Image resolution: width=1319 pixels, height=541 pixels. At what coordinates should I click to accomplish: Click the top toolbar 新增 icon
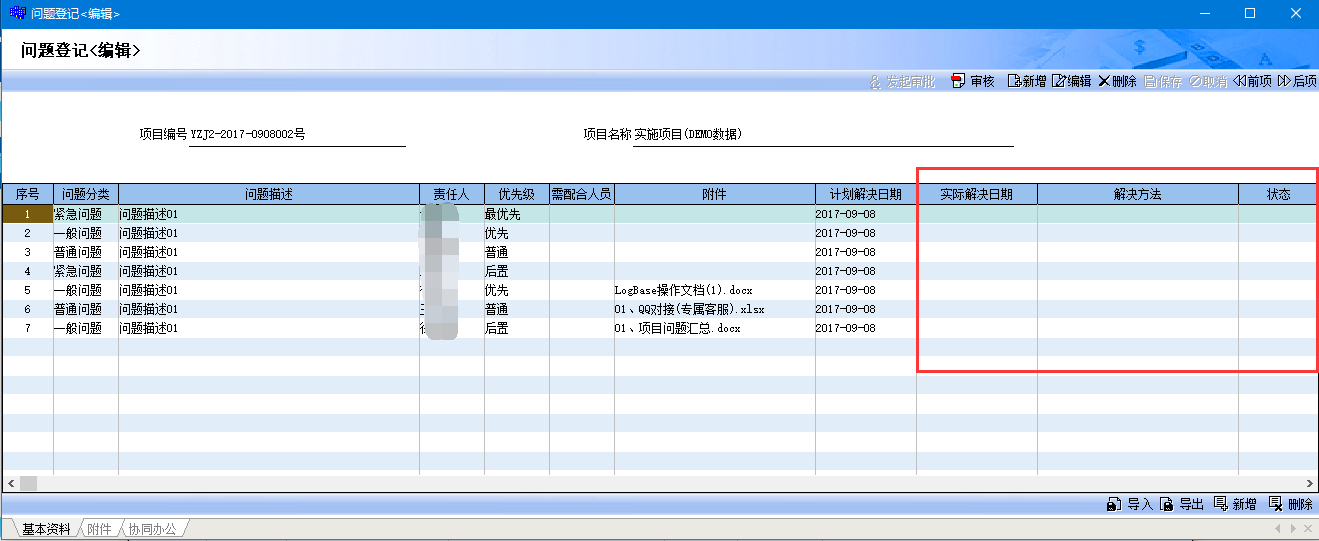coord(1026,81)
